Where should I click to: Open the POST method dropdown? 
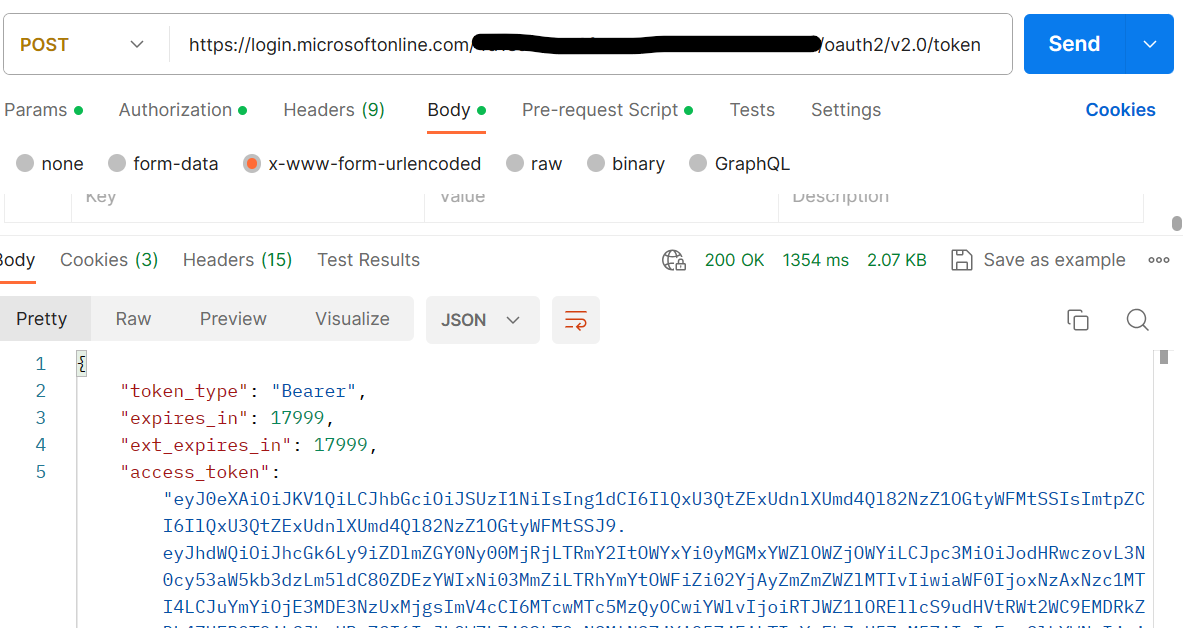pyautogui.click(x=85, y=44)
